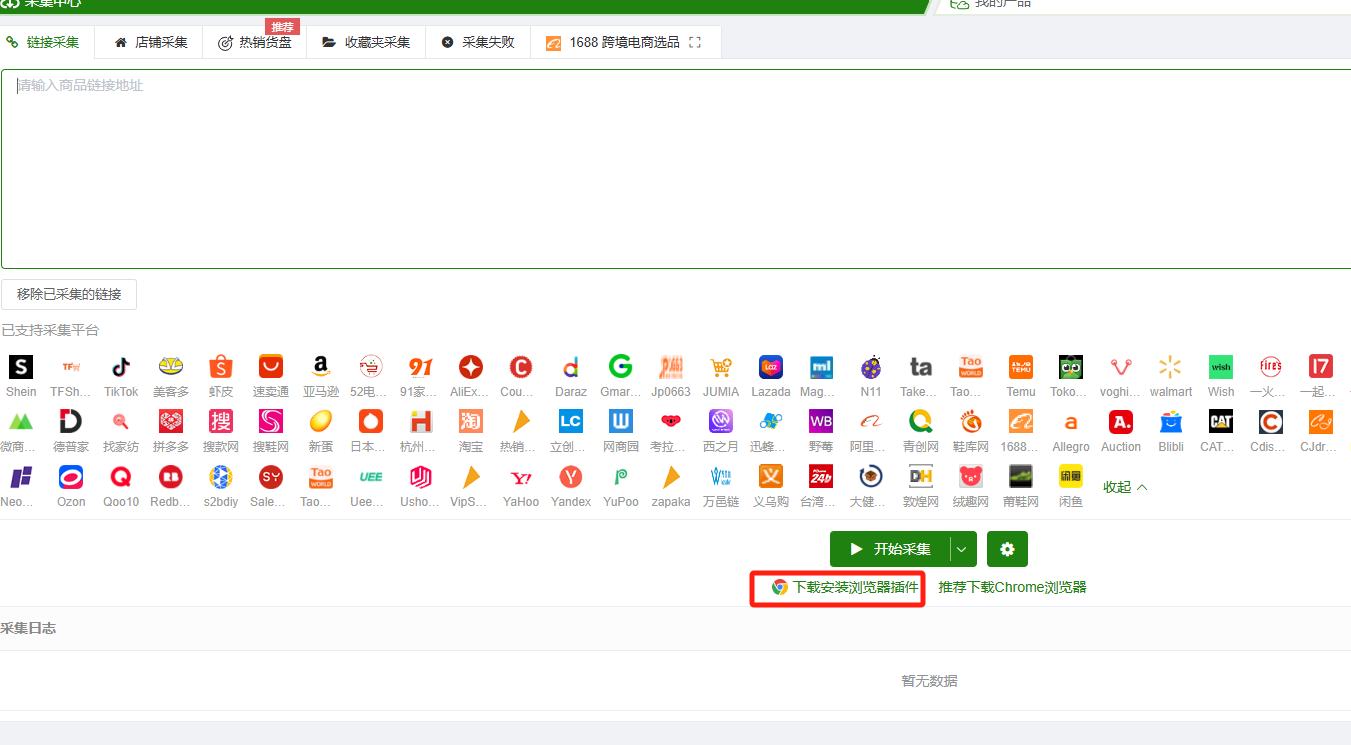Select the TikTok platform icon

coord(121,367)
